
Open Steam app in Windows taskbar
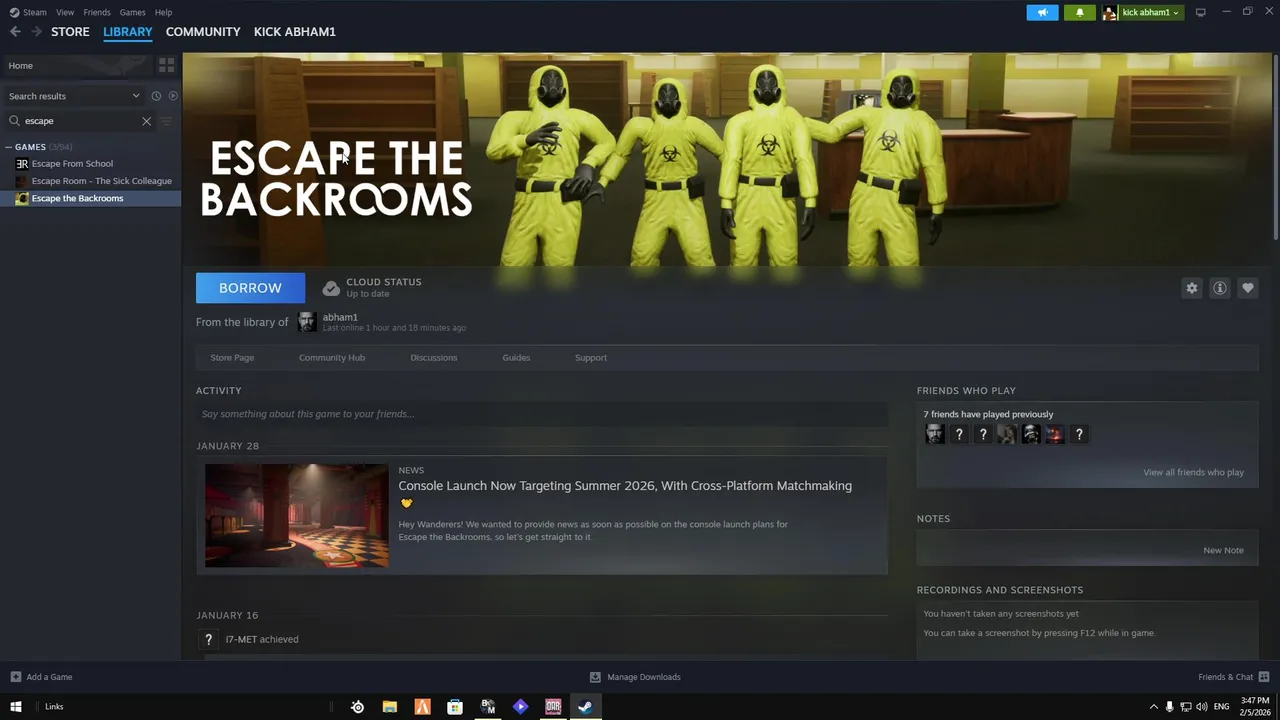click(585, 706)
